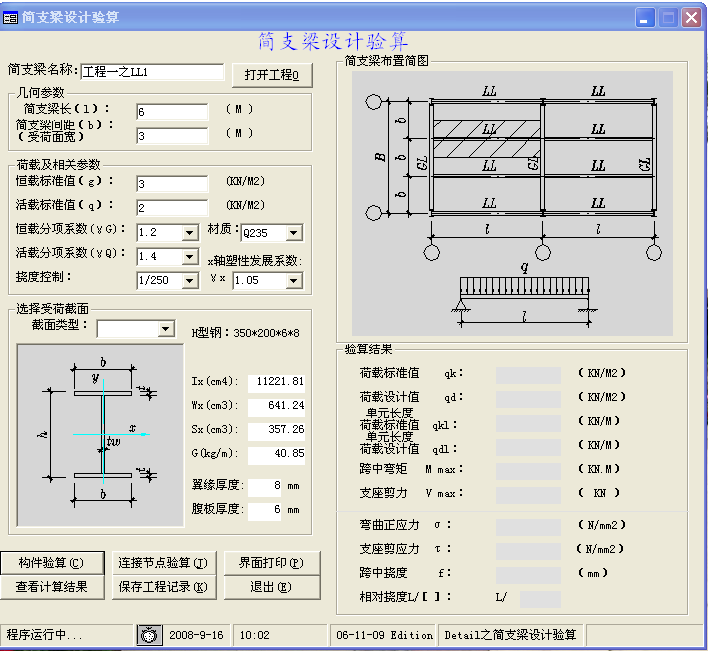Click the qkl unit length result field
This screenshot has width=708, height=651.
[x=528, y=423]
